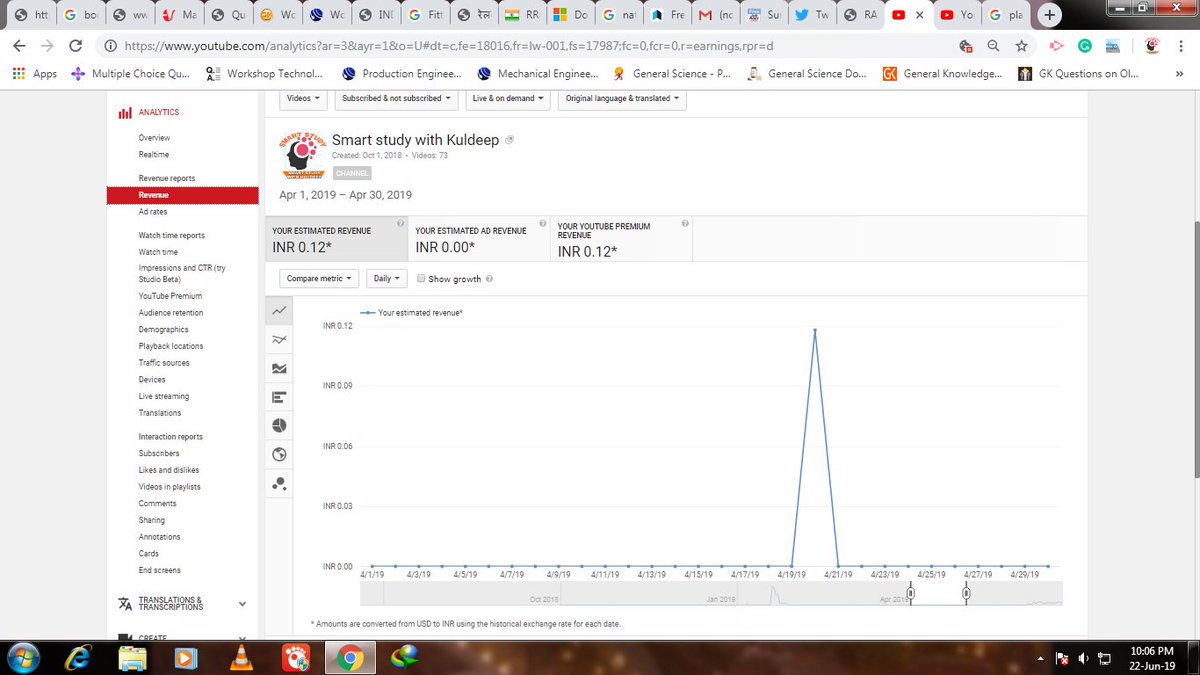
Task: Click Translations & Transcriptions sidebar icon
Action: point(125,604)
